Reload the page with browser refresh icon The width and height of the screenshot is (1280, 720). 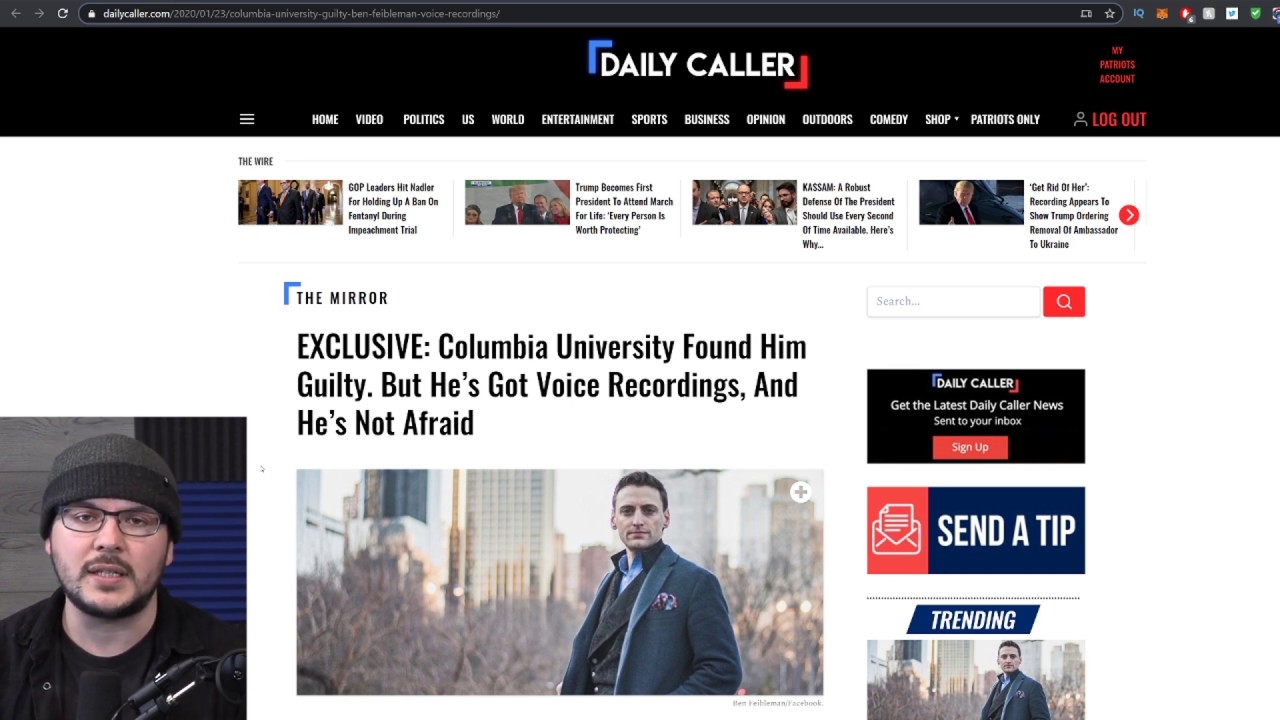pyautogui.click(x=62, y=13)
